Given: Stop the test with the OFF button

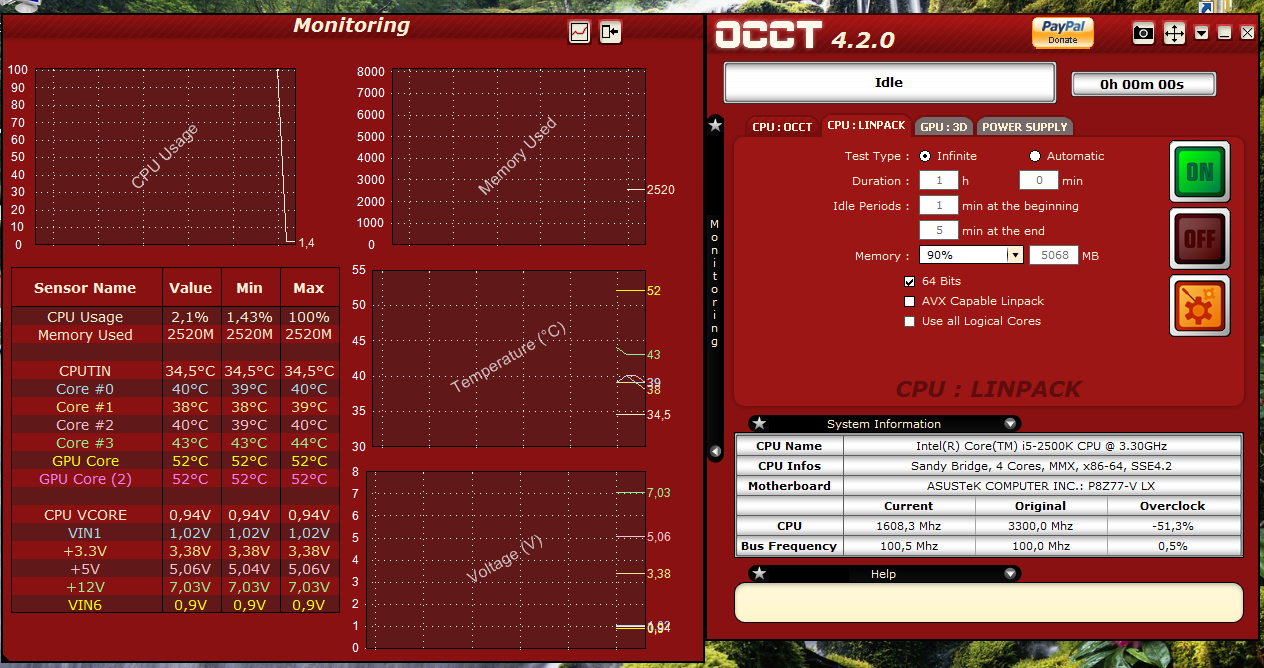Looking at the screenshot, I should (x=1200, y=239).
